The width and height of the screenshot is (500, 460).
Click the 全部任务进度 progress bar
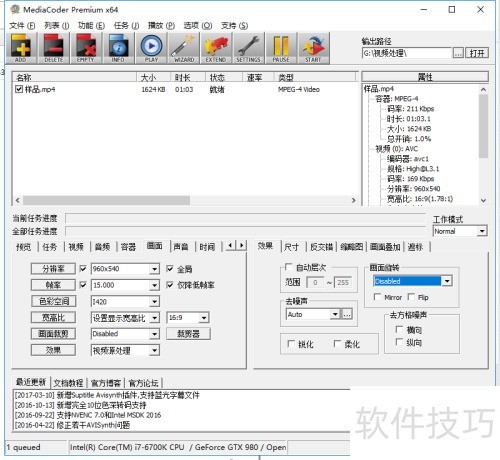(246, 231)
